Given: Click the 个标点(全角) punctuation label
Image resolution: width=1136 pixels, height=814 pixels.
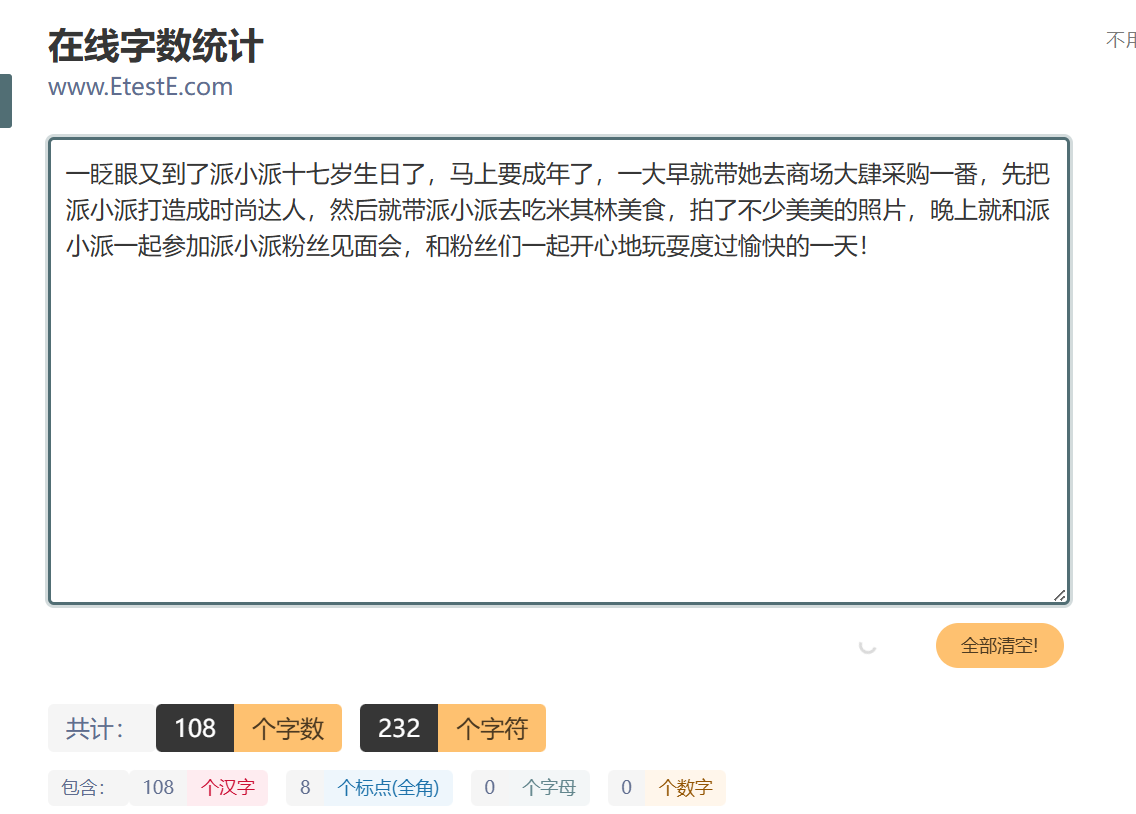Looking at the screenshot, I should coord(388,788).
